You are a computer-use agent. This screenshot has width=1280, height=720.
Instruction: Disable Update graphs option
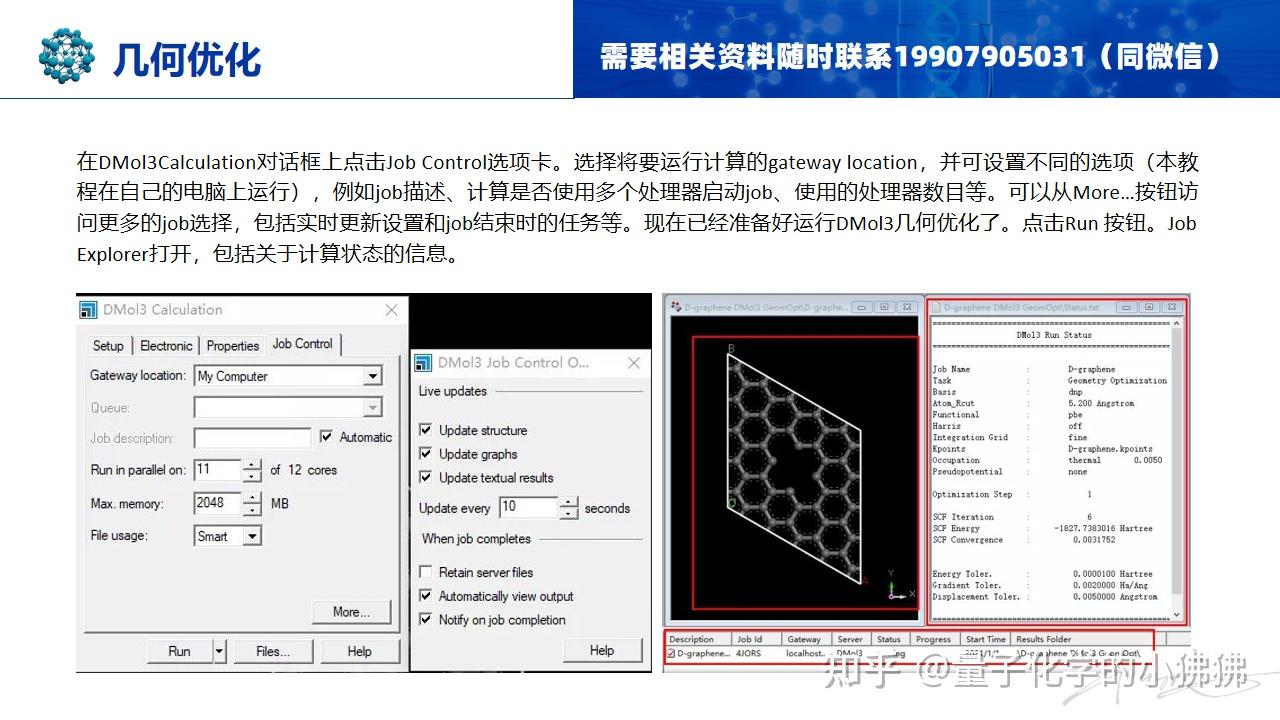tap(425, 454)
